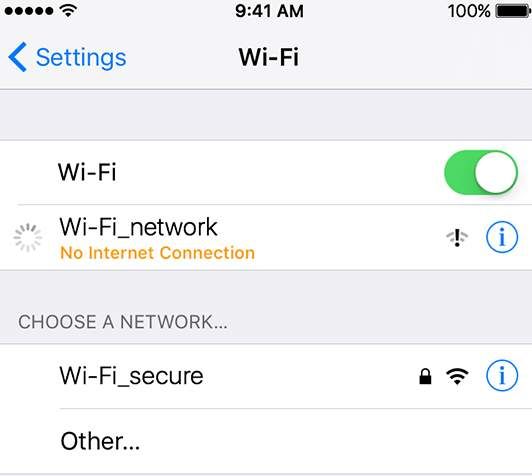Tap Wi-Fi_secure signal strength icon
532x476 pixels.
pos(457,377)
